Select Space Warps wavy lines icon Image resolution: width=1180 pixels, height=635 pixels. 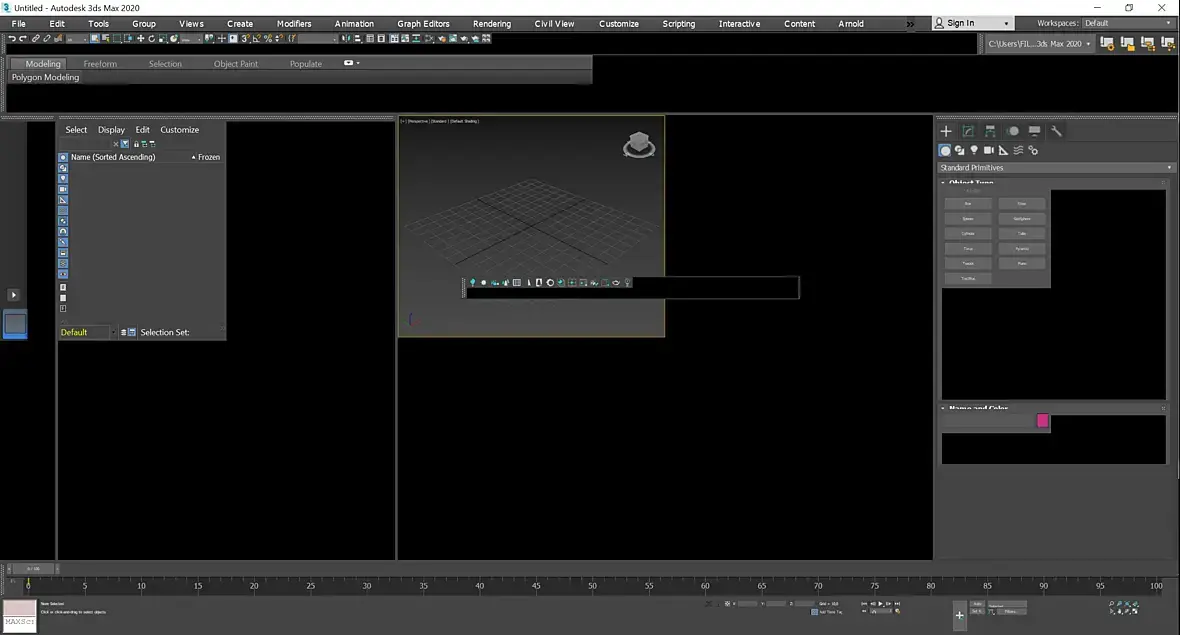coord(1018,150)
